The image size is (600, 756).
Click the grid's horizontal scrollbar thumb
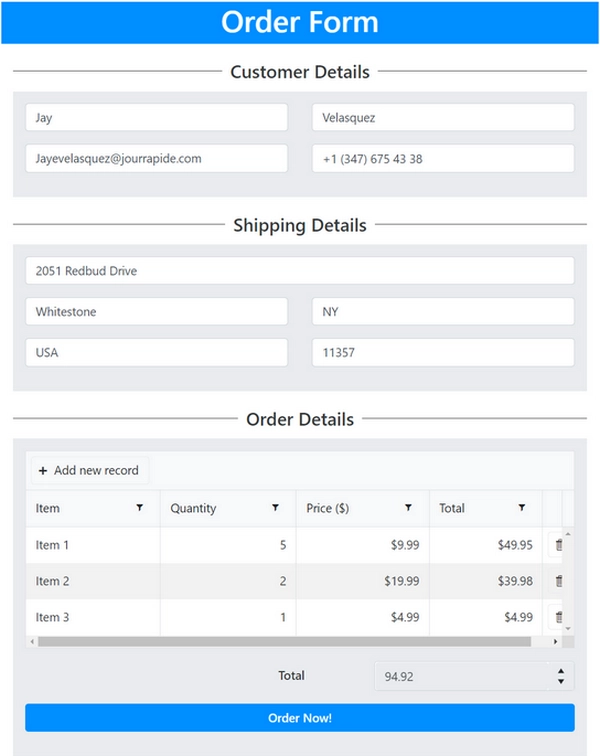[285, 642]
